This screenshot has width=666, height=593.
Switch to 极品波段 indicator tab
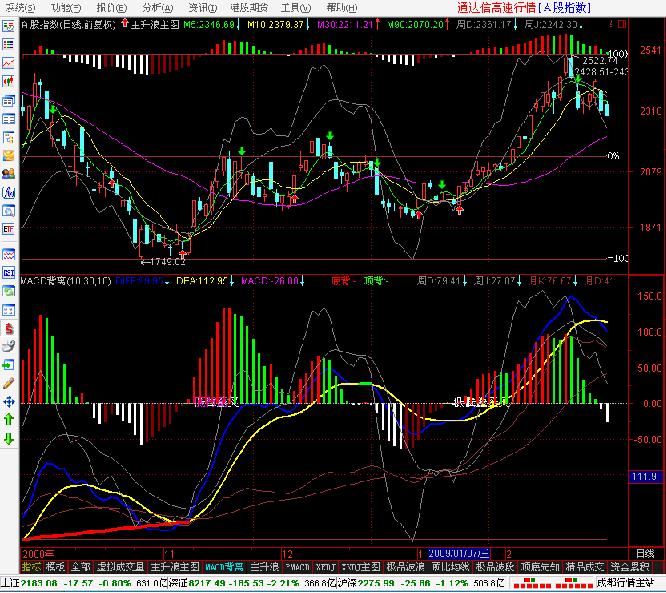495,567
